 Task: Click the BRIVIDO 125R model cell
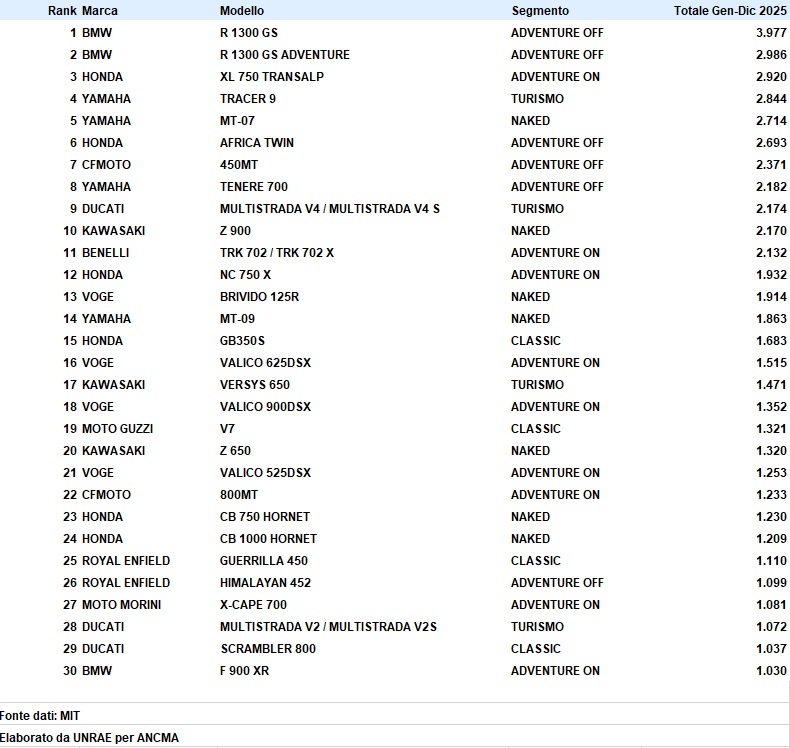click(x=259, y=297)
